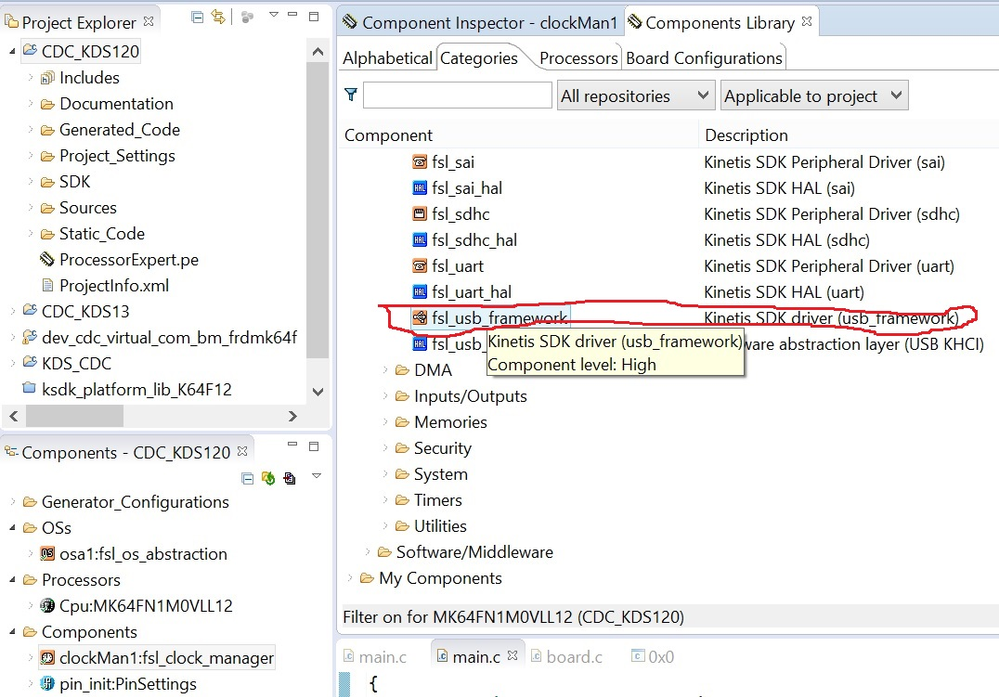Click the Includes folder icon
The height and width of the screenshot is (697, 999).
coord(47,78)
